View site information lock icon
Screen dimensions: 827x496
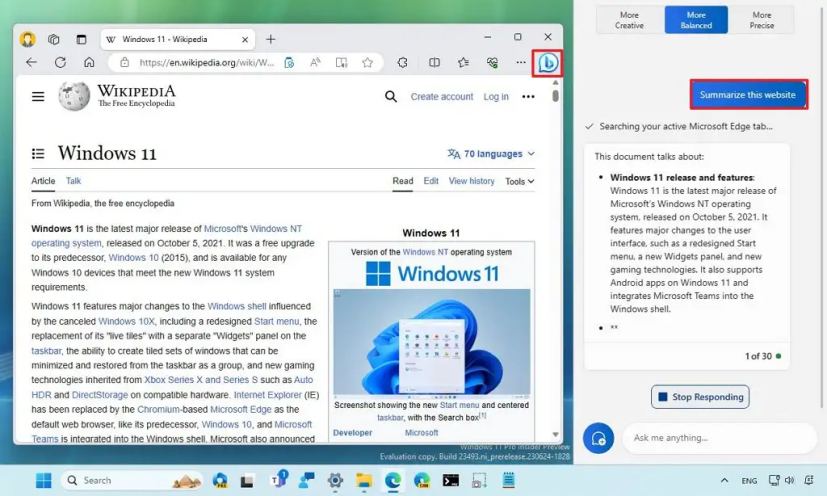[124, 62]
